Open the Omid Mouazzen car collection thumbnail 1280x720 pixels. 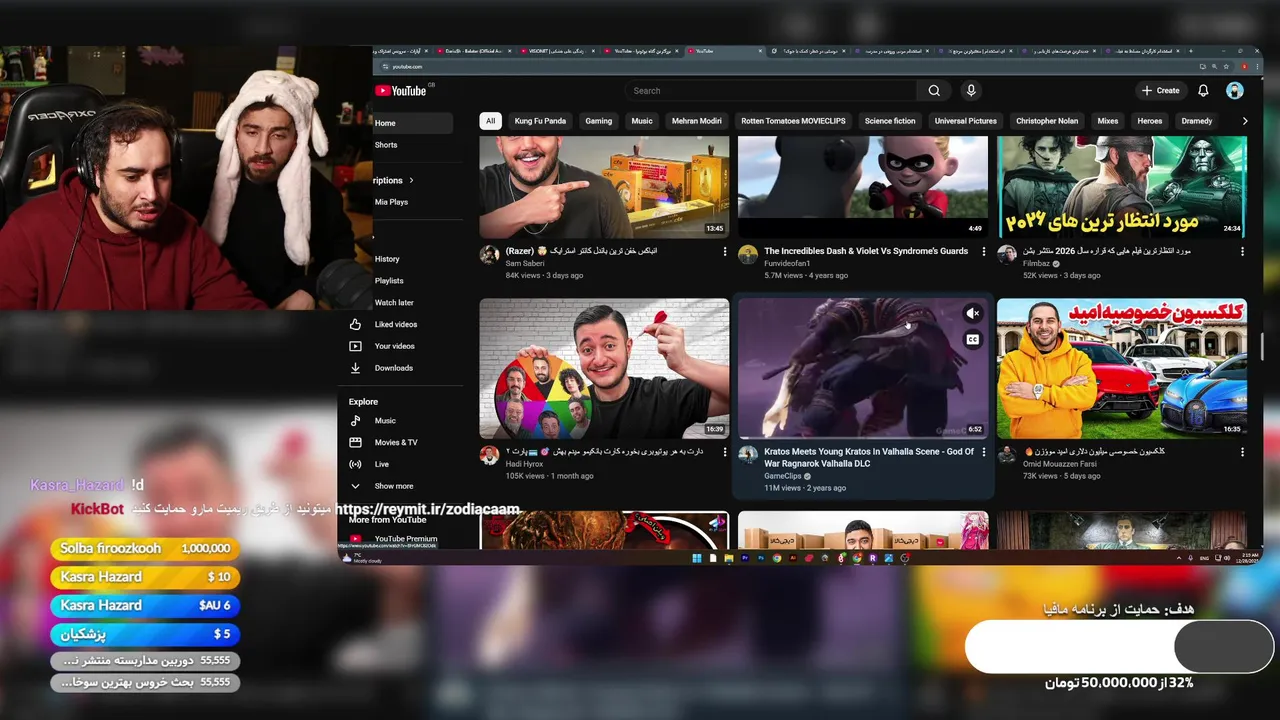(1122, 369)
